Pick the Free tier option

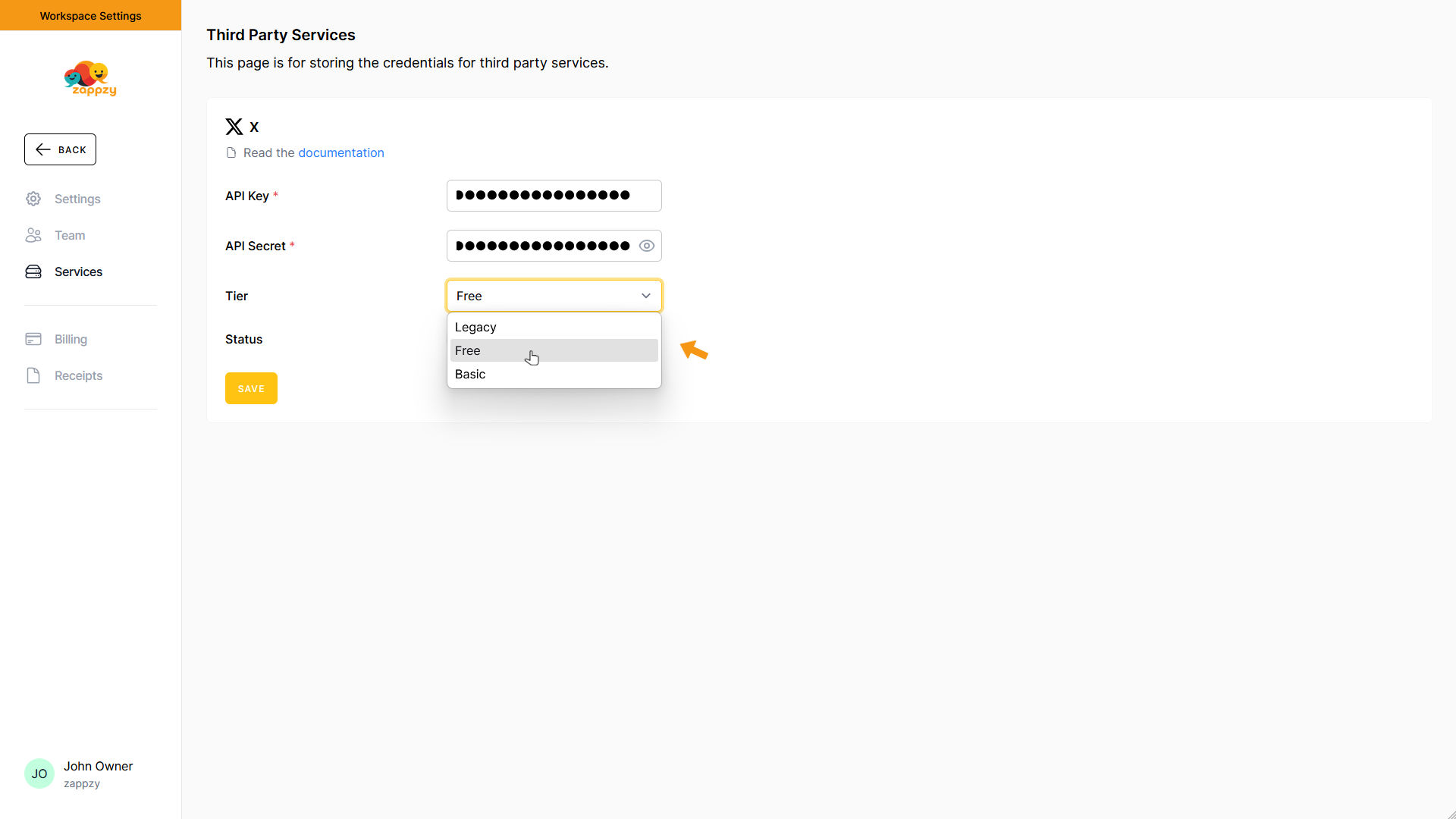468,350
